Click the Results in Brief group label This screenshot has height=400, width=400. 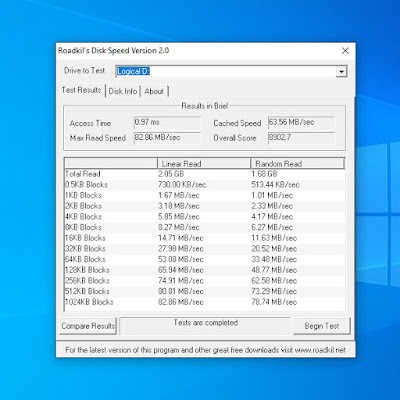click(205, 106)
